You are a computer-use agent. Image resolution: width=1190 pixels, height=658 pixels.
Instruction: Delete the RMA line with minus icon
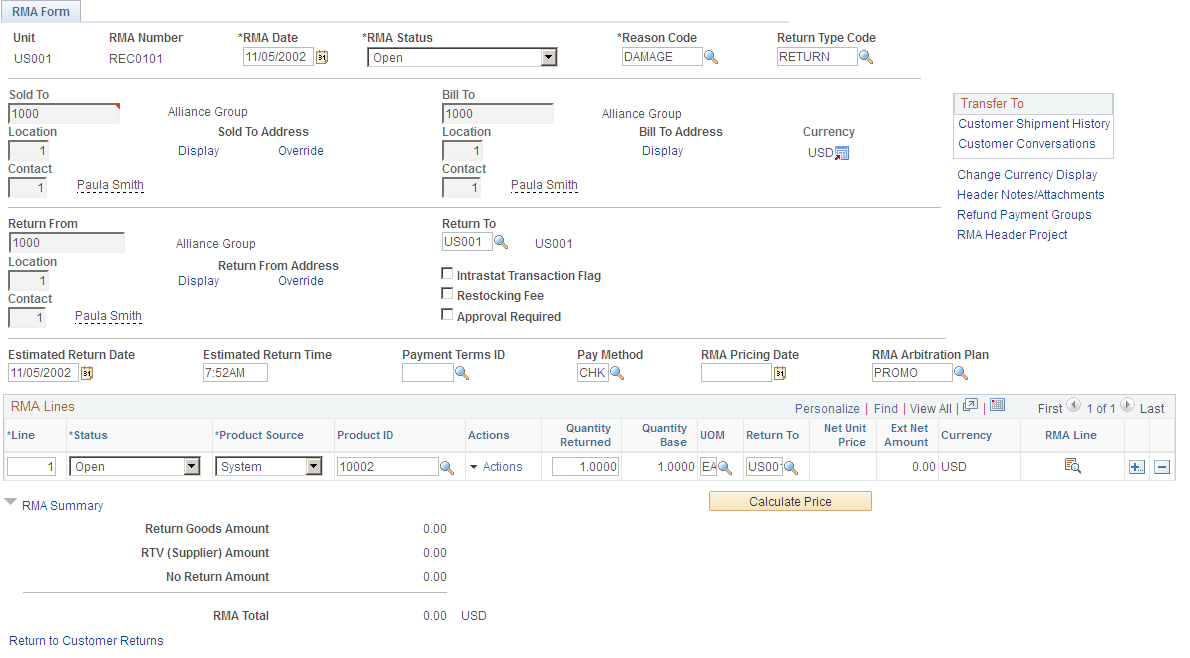(1162, 468)
